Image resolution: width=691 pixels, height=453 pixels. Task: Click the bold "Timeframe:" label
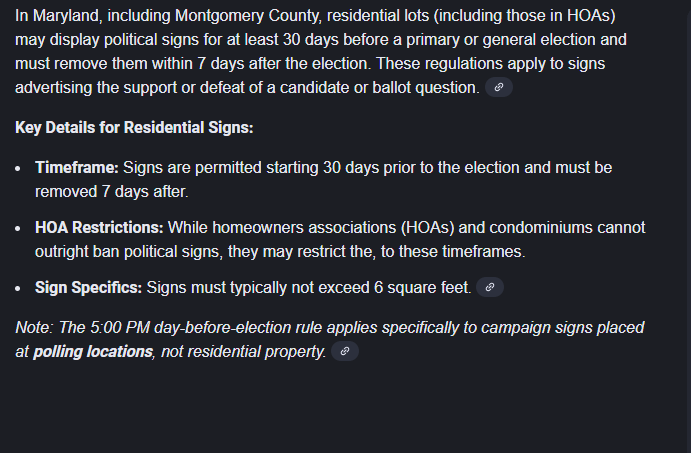pos(77,167)
